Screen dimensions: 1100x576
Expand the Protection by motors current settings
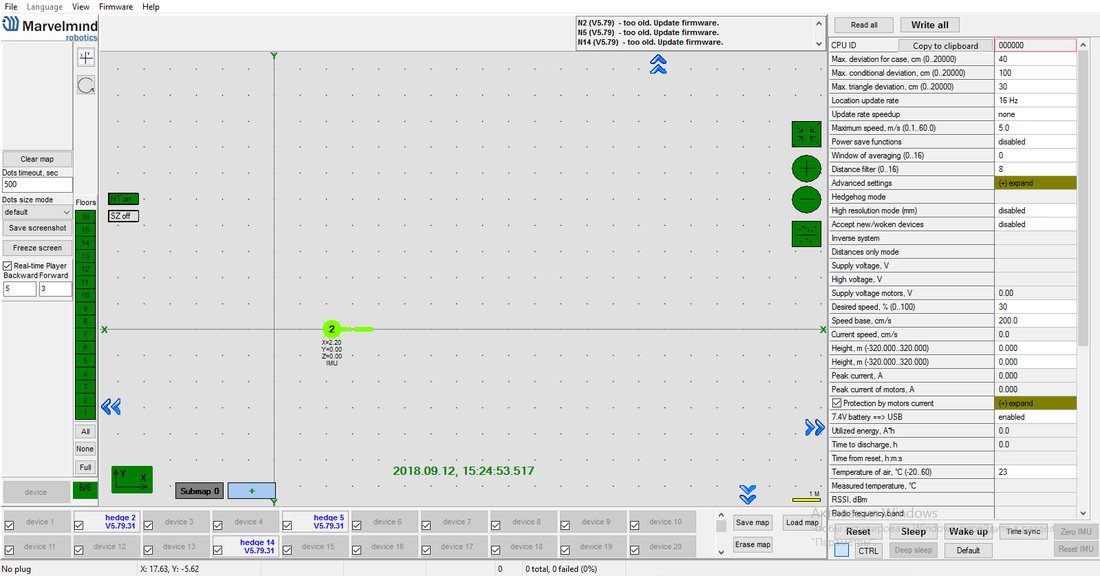pos(1035,403)
